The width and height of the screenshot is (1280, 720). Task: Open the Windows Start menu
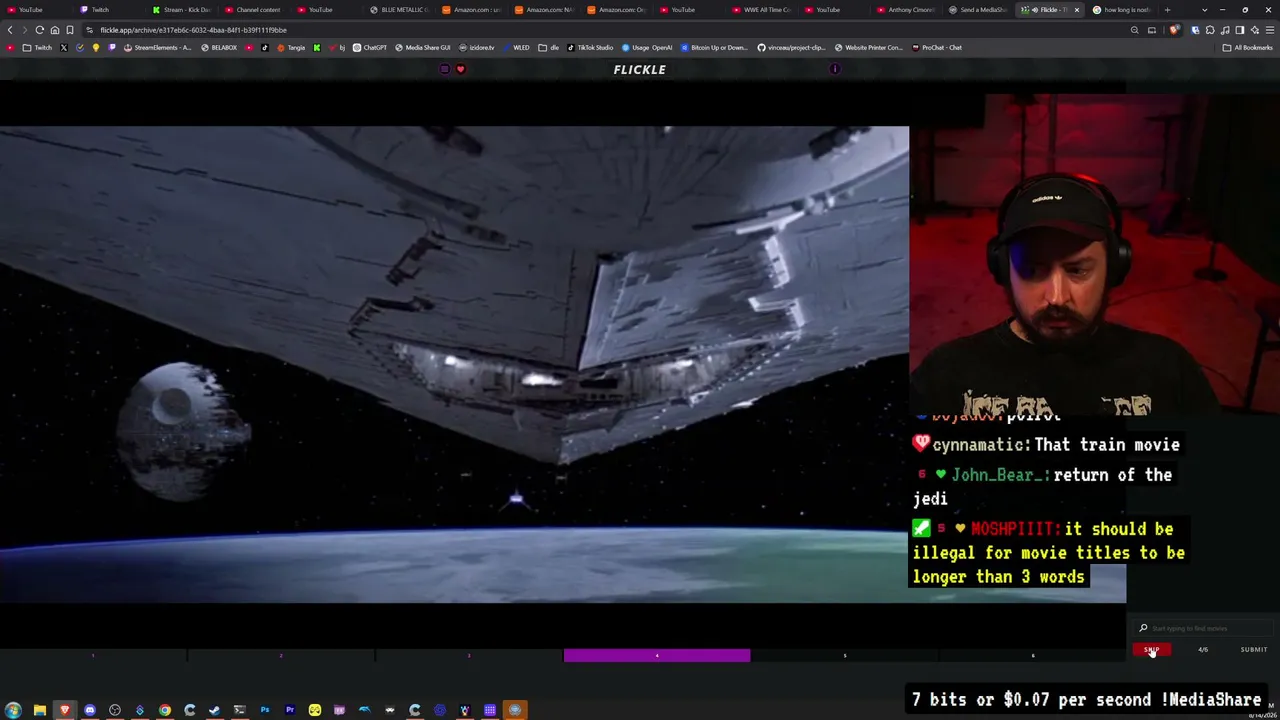click(14, 710)
